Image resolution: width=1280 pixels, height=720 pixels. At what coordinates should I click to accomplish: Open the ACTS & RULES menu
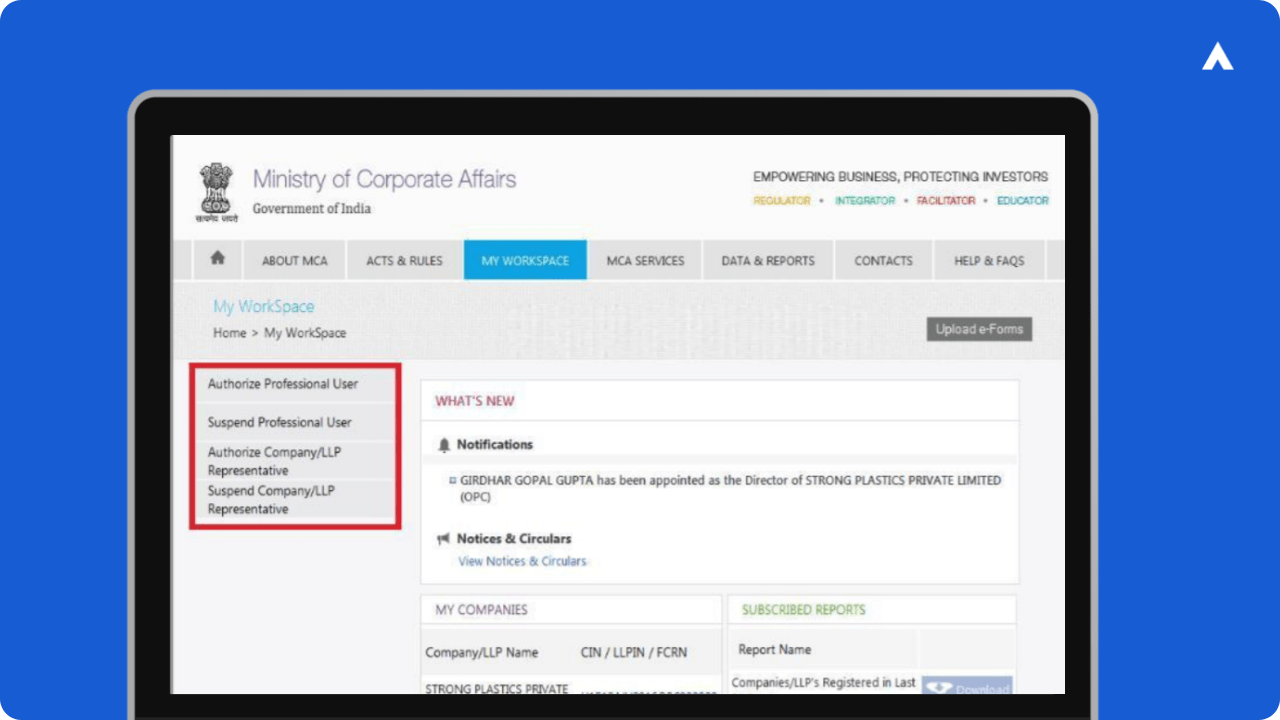point(404,260)
